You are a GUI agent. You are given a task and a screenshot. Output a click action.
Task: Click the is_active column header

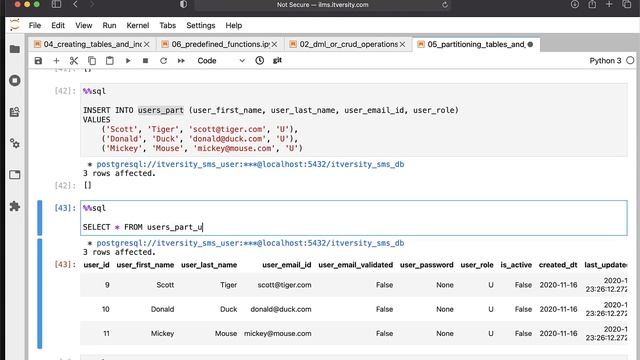click(516, 265)
